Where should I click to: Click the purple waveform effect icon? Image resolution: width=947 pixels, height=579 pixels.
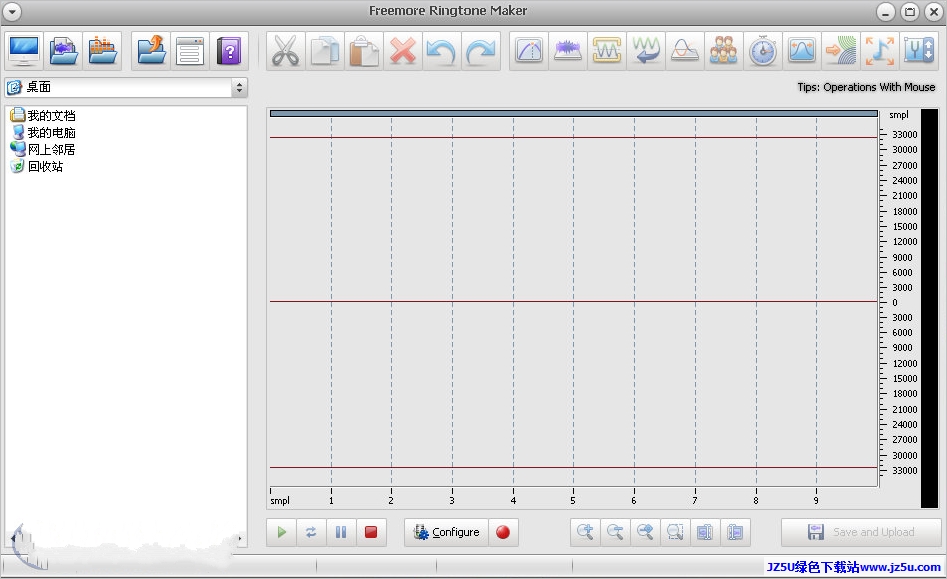click(568, 51)
